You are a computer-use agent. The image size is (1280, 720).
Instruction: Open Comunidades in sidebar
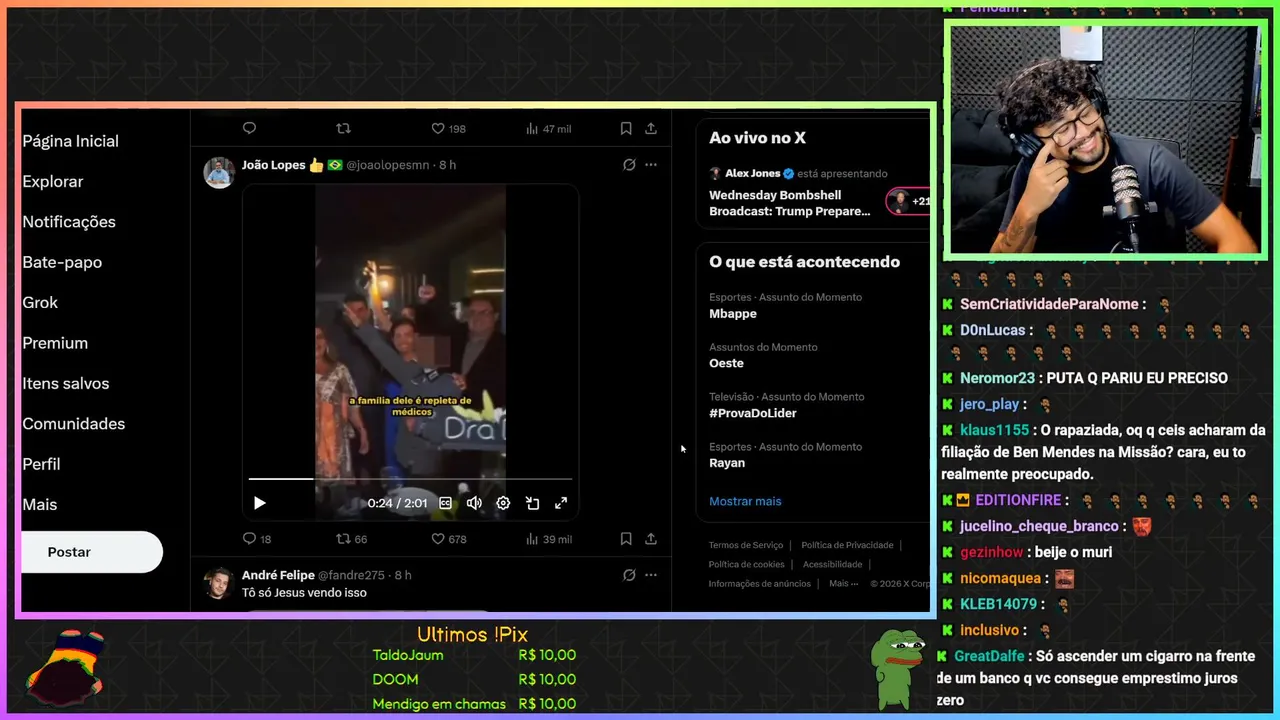74,424
